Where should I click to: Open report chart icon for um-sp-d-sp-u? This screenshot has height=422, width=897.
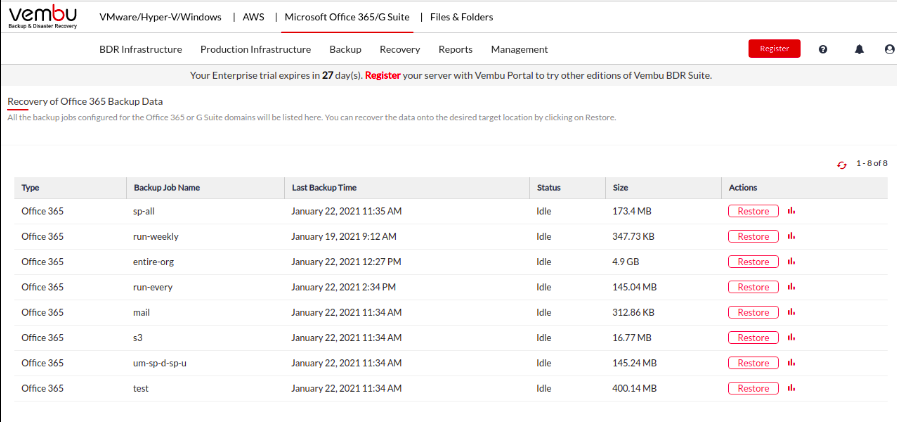792,363
